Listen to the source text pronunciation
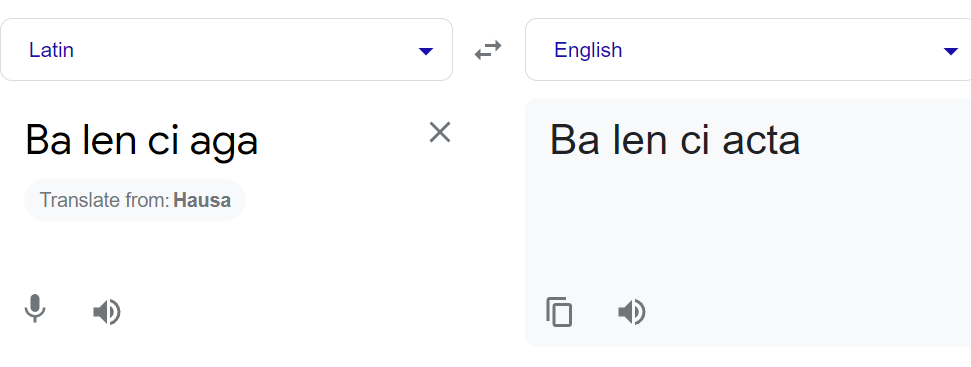This screenshot has height=367, width=971. [107, 312]
